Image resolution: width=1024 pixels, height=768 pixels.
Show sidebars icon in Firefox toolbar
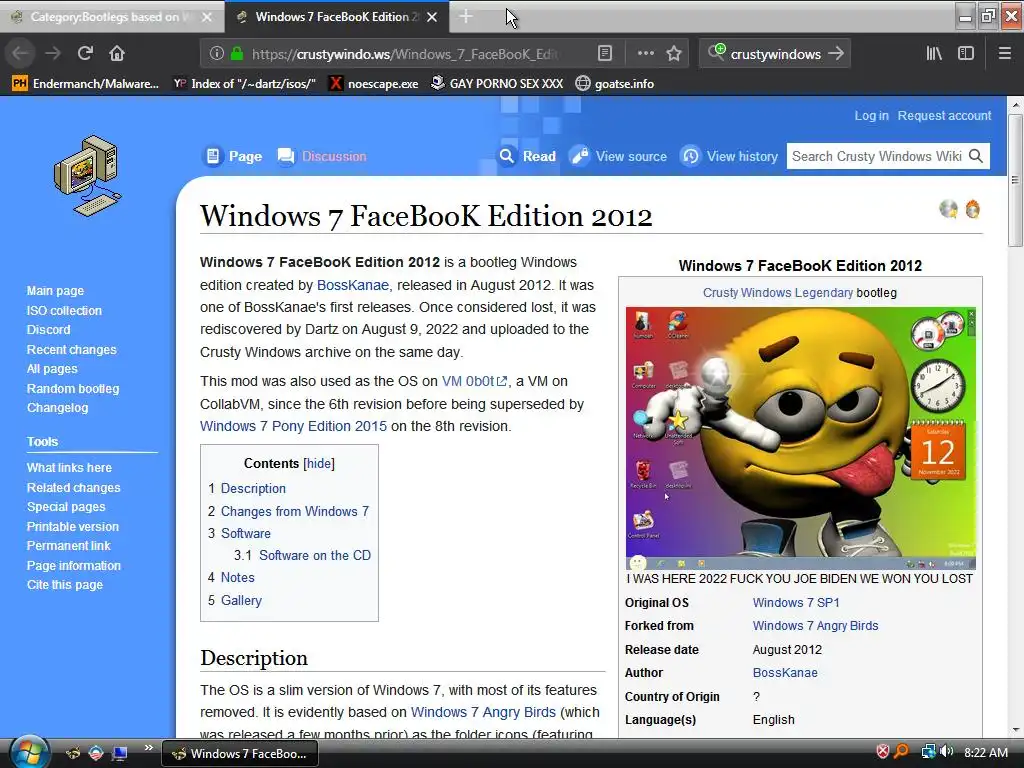pyautogui.click(x=966, y=54)
